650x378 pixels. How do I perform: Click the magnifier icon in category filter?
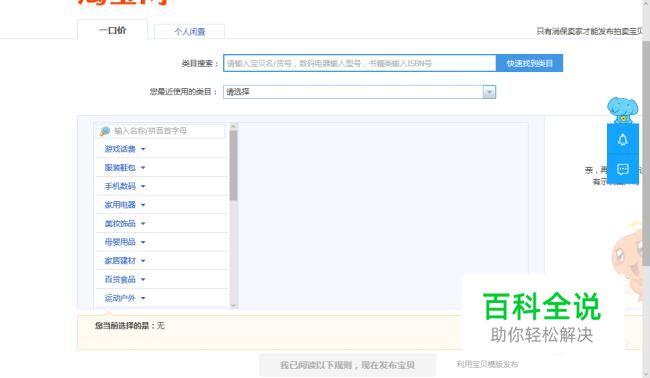[x=104, y=131]
